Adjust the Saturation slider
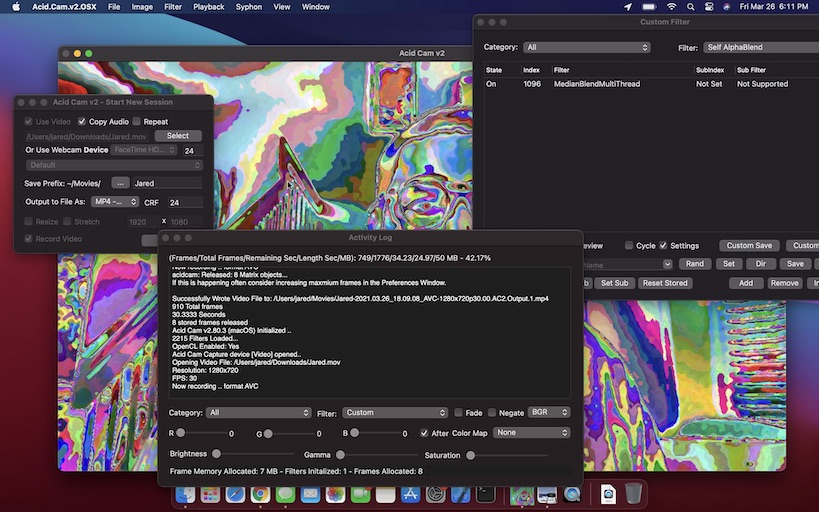 pyautogui.click(x=471, y=455)
